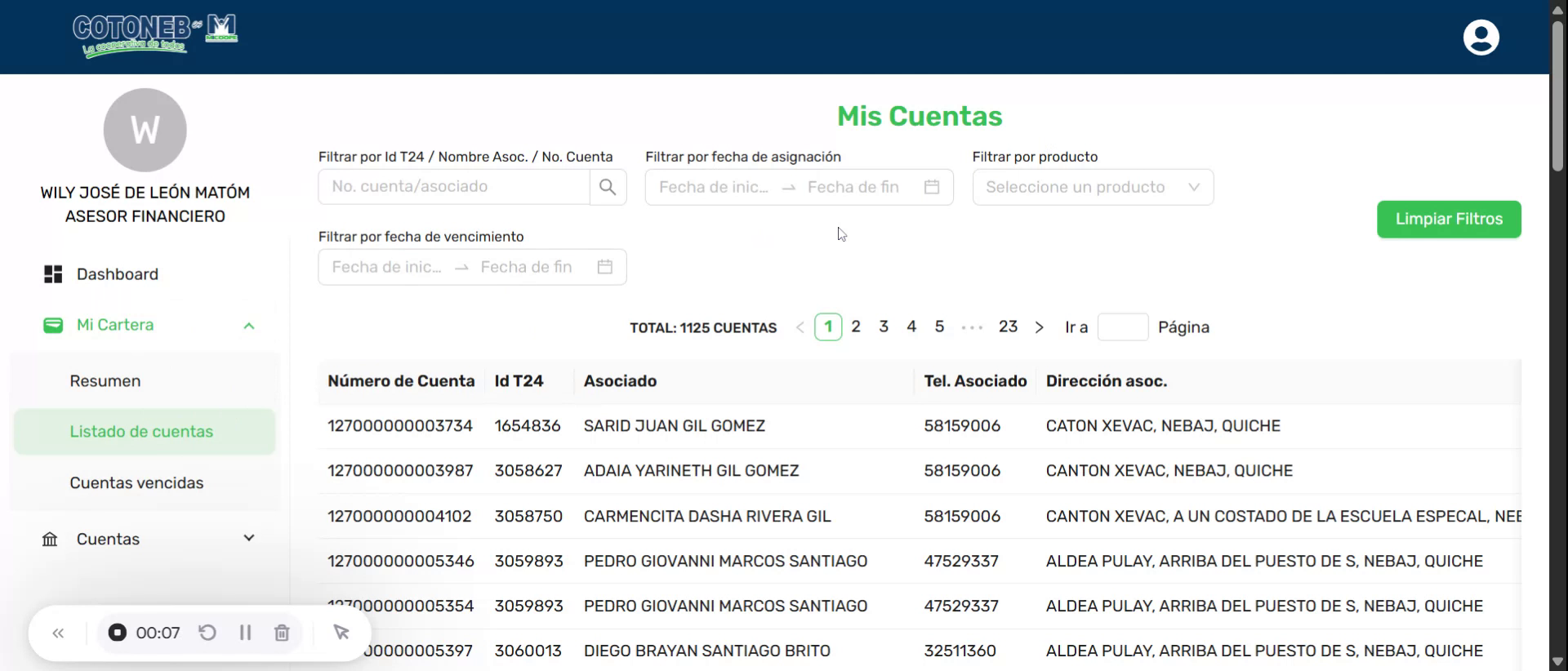Focus the No. cuenta/asociado search field
Image resolution: width=1568 pixels, height=671 pixels.
coord(454,187)
